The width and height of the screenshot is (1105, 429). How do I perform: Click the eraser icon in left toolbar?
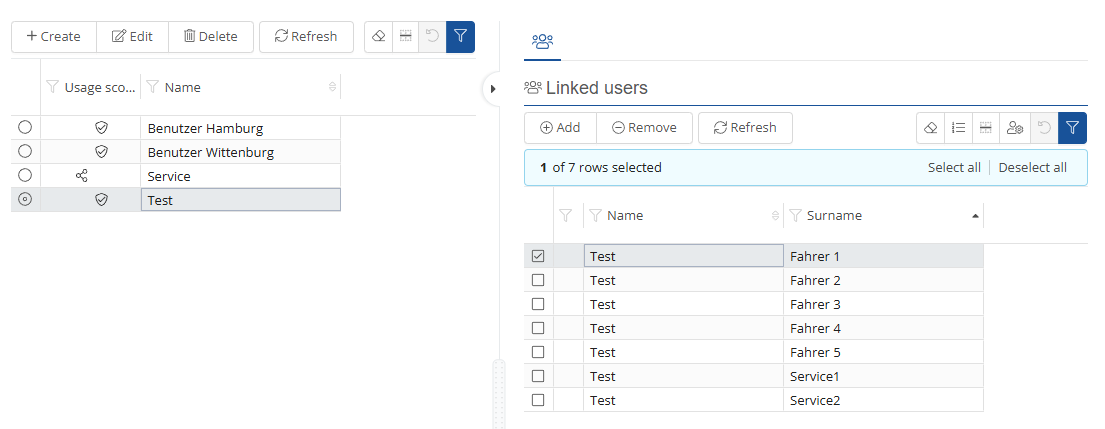(x=378, y=37)
